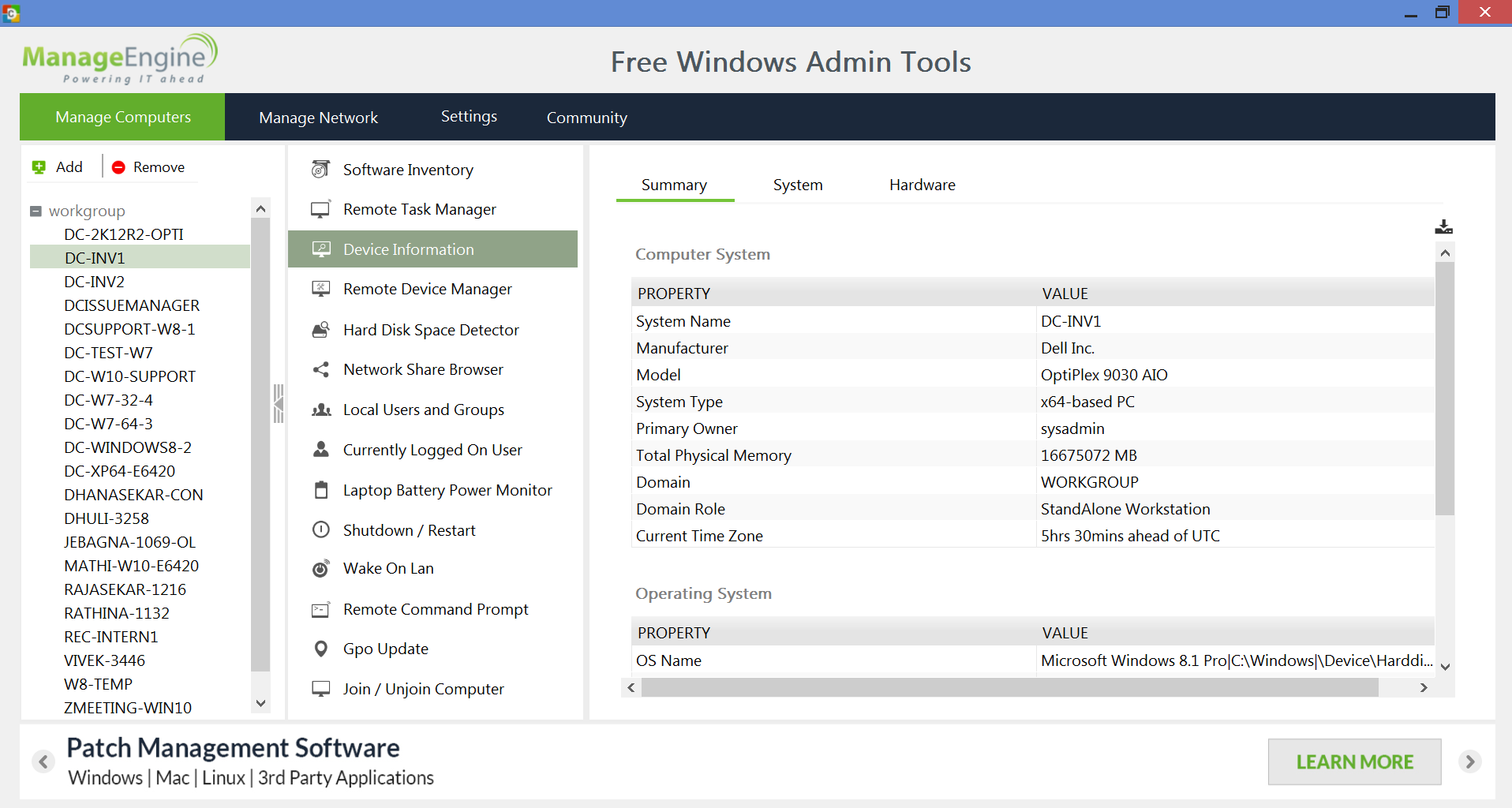This screenshot has width=1512, height=808.
Task: Open the Manage Network tab
Action: (318, 118)
